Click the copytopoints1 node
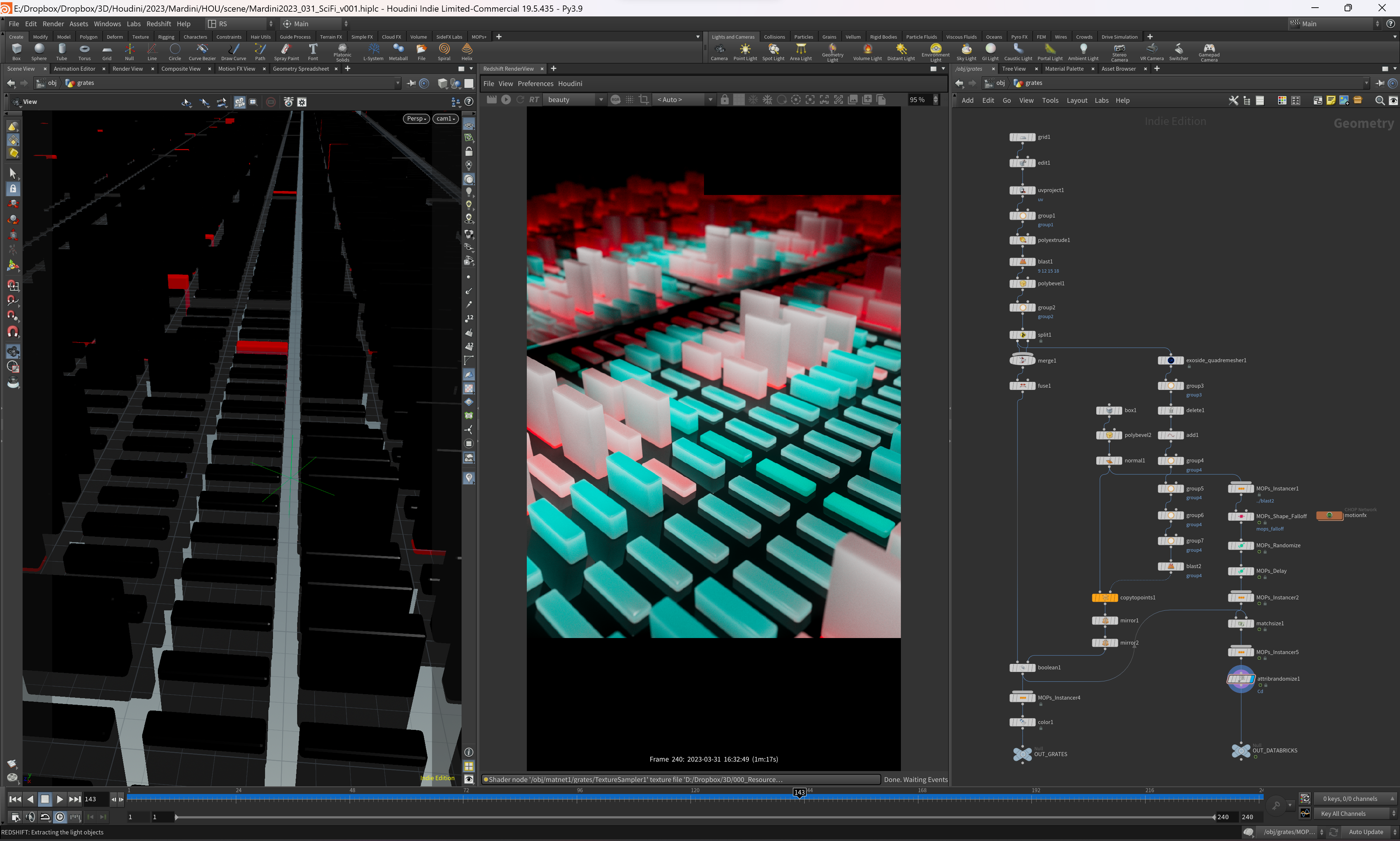The height and width of the screenshot is (841, 1400). pos(1105,597)
